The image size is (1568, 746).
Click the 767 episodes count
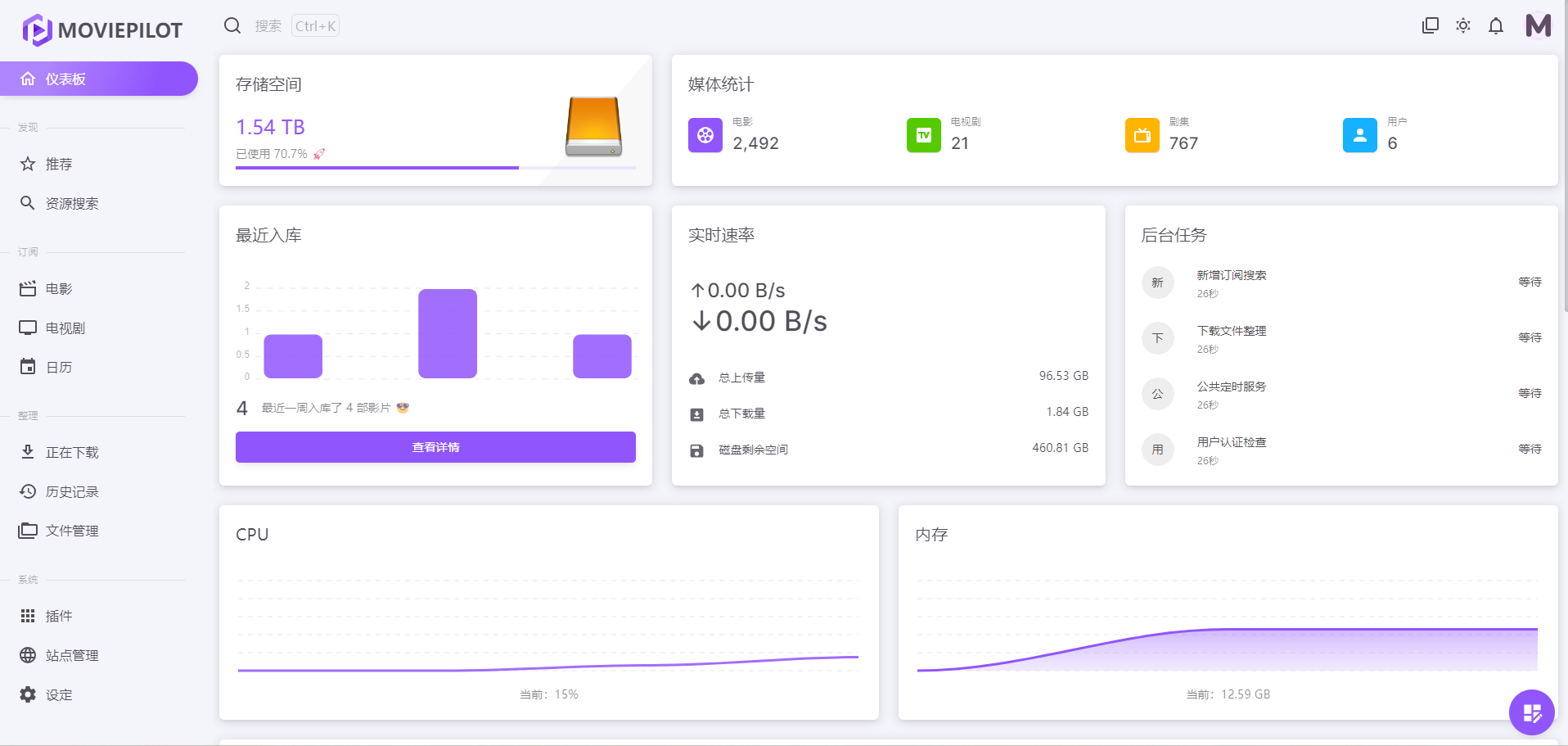[1183, 143]
